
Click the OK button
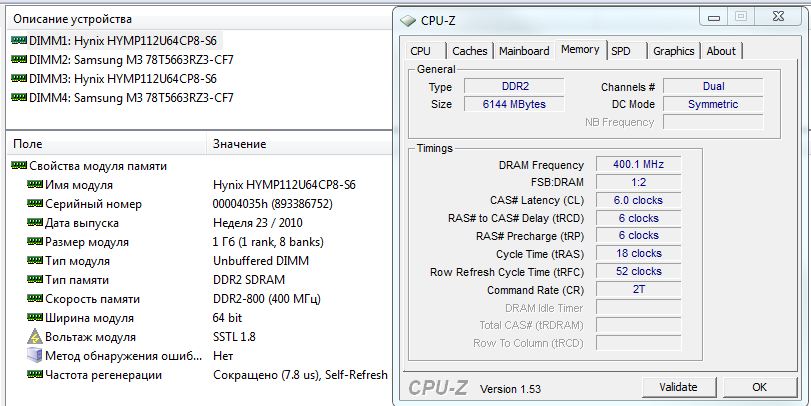759,387
